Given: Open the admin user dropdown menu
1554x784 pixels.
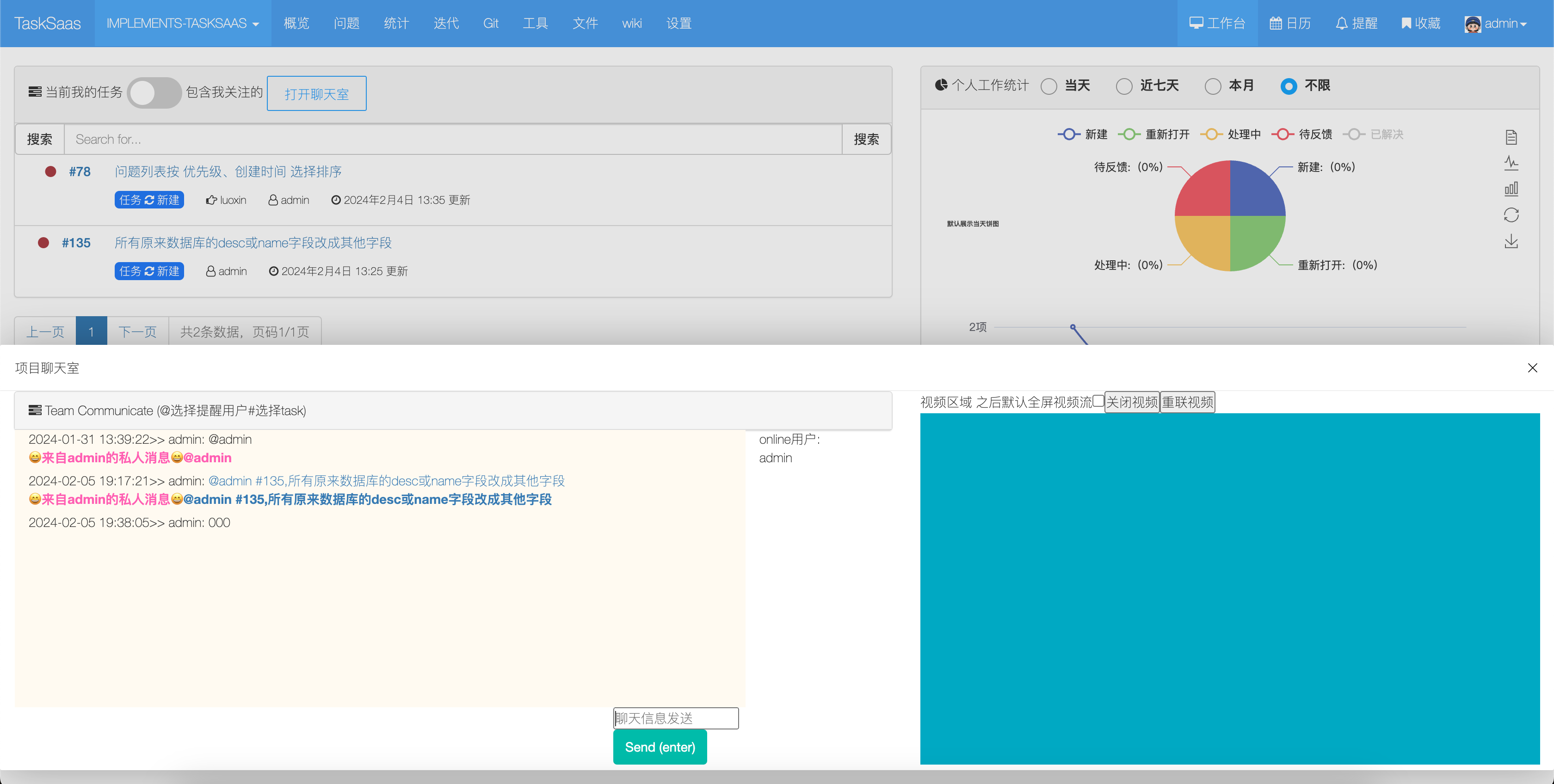Looking at the screenshot, I should (x=1496, y=24).
